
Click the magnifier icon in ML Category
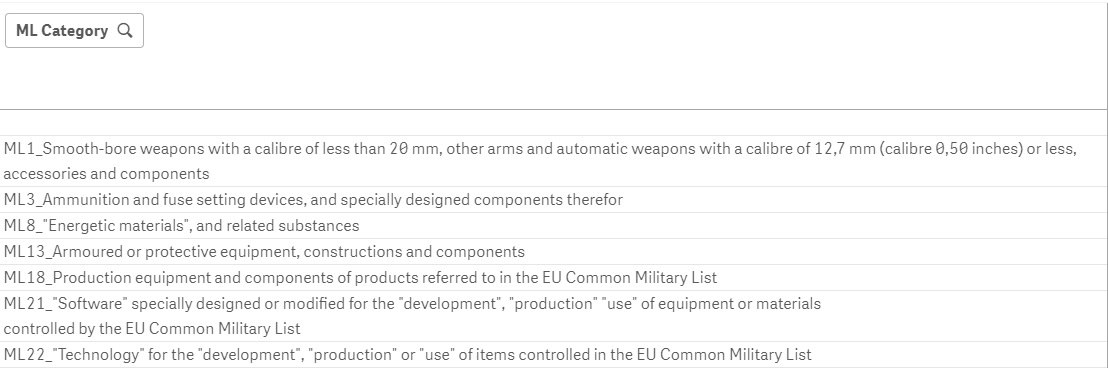point(125,30)
